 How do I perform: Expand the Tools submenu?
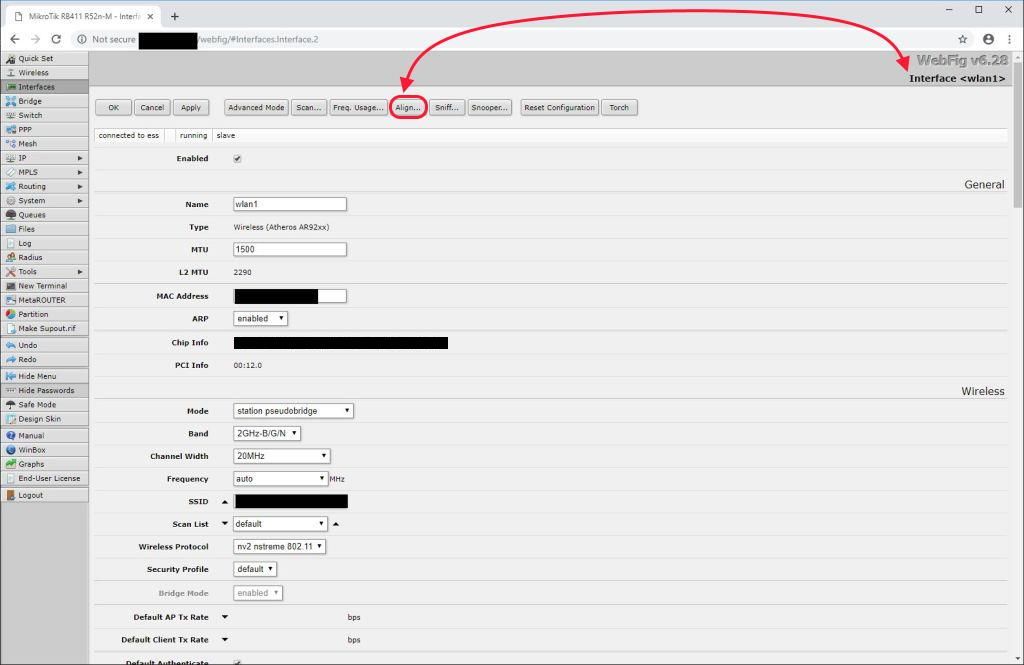pyautogui.click(x=44, y=272)
